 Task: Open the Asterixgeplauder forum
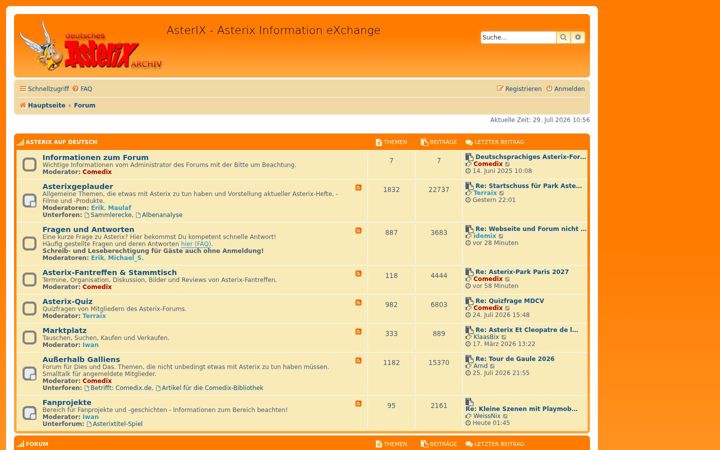(x=78, y=186)
